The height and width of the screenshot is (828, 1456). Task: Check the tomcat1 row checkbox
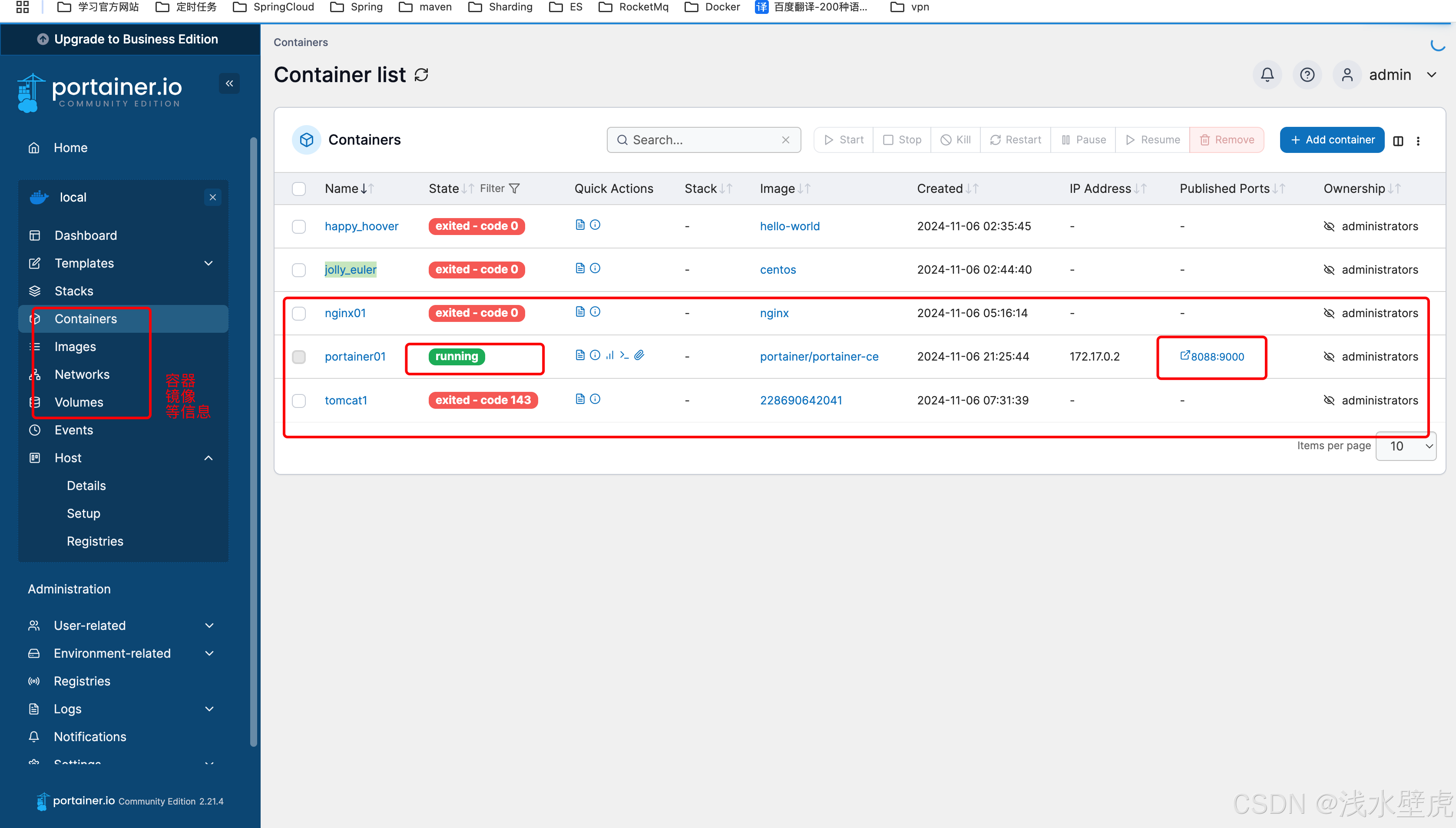[x=299, y=401]
